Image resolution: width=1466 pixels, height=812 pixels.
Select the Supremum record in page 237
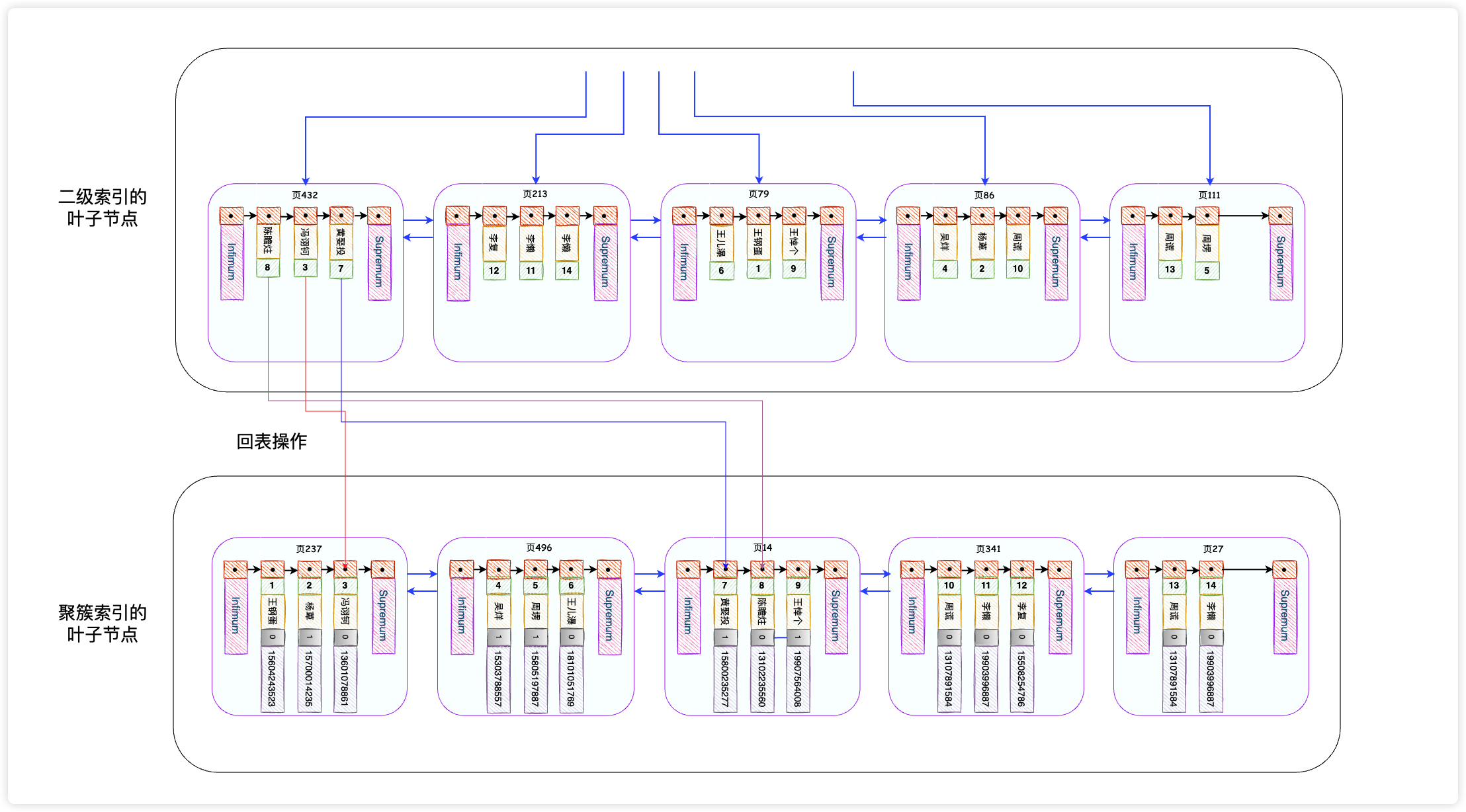coord(383,616)
